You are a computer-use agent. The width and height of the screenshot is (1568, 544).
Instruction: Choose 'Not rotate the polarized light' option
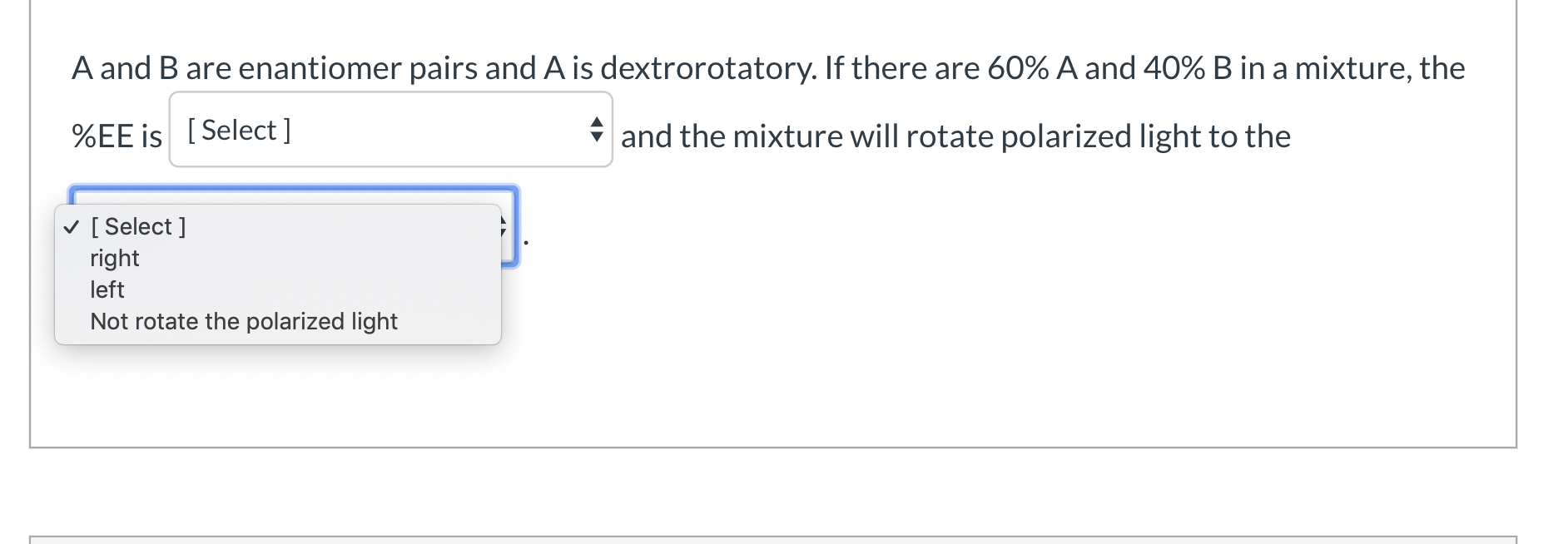click(243, 321)
